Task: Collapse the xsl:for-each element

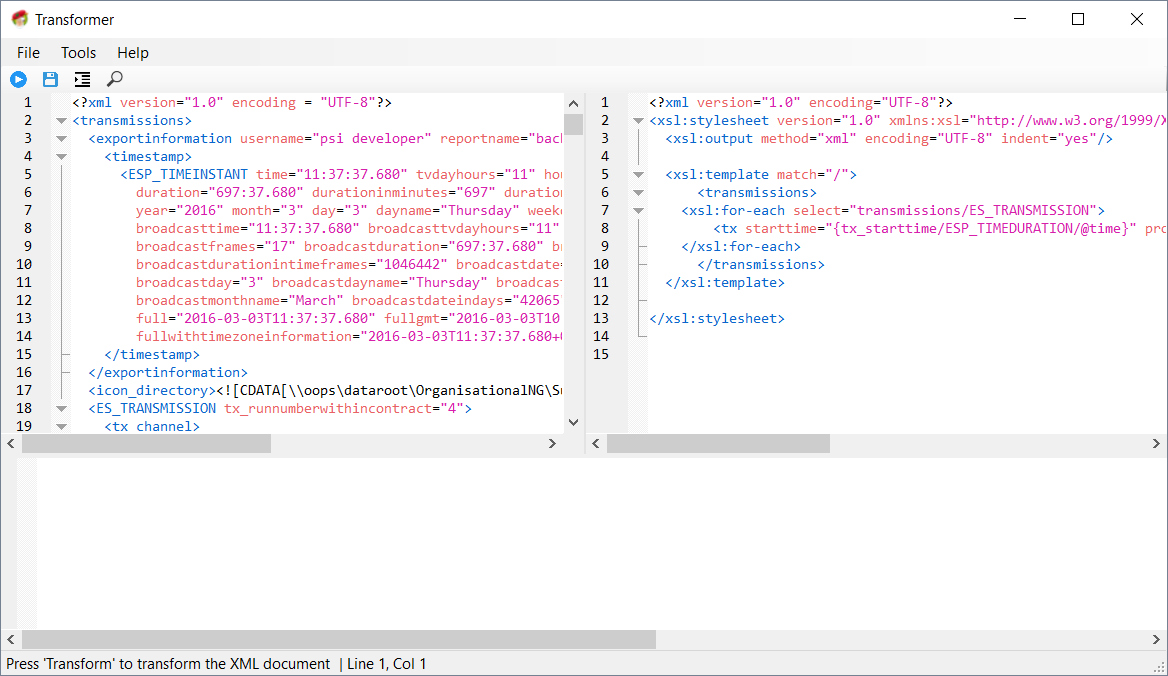Action: pos(638,210)
